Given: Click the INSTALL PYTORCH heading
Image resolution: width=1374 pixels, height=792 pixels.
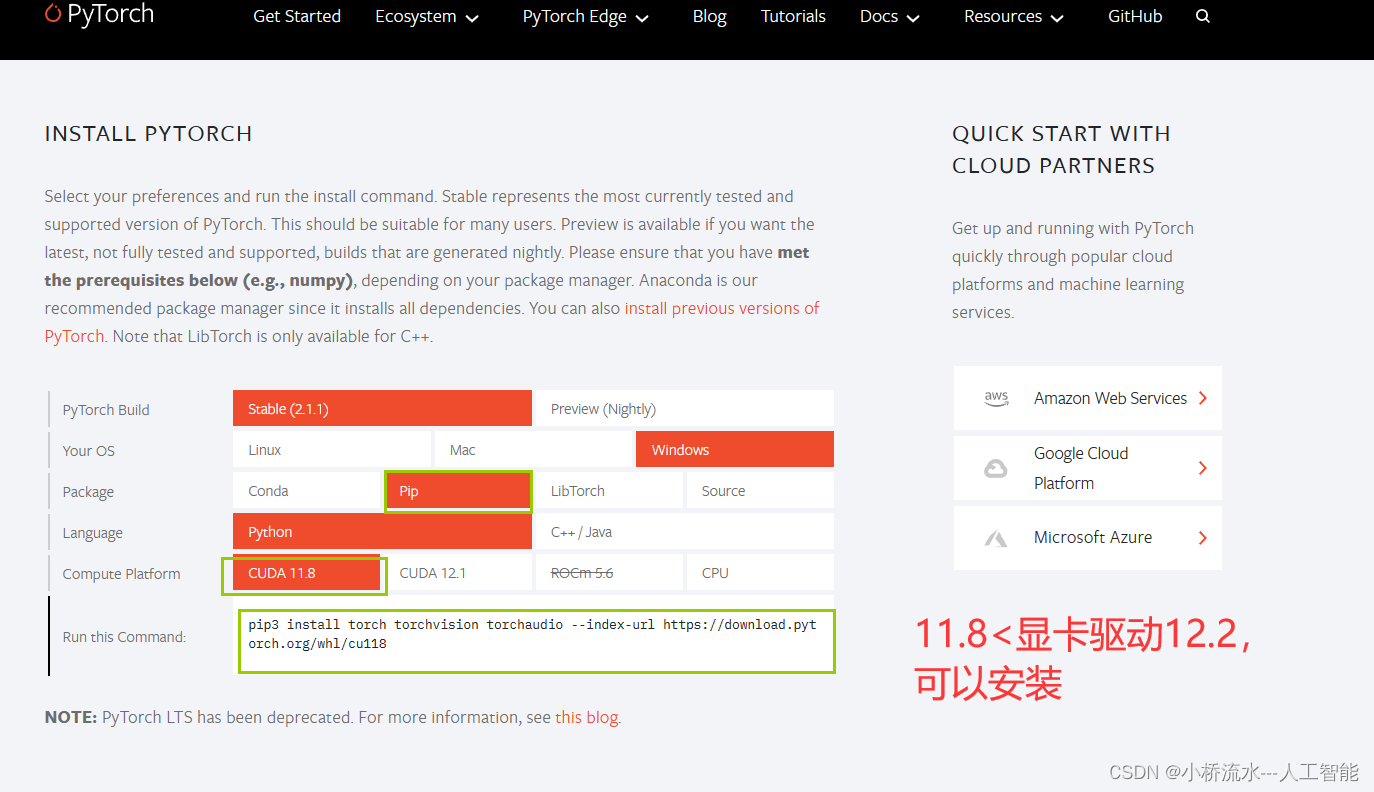Looking at the screenshot, I should coord(148,134).
